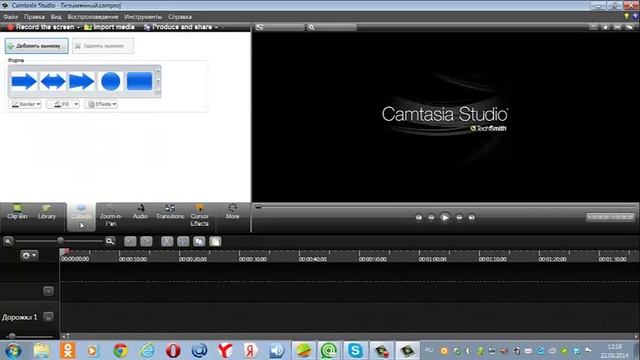Zoom in timeline magnifier icon
This screenshot has height=360, width=640.
coord(110,241)
